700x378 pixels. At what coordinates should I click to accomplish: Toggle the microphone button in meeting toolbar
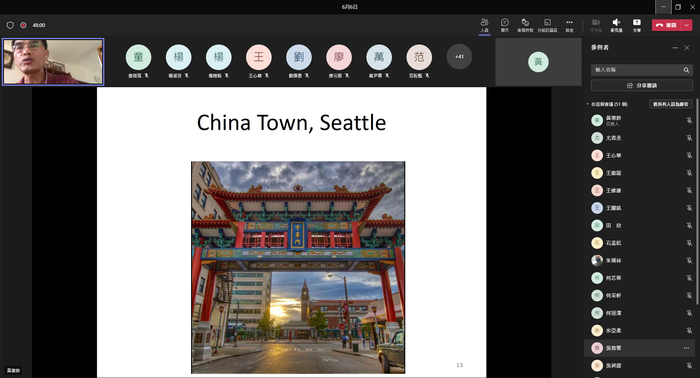[x=616, y=25]
